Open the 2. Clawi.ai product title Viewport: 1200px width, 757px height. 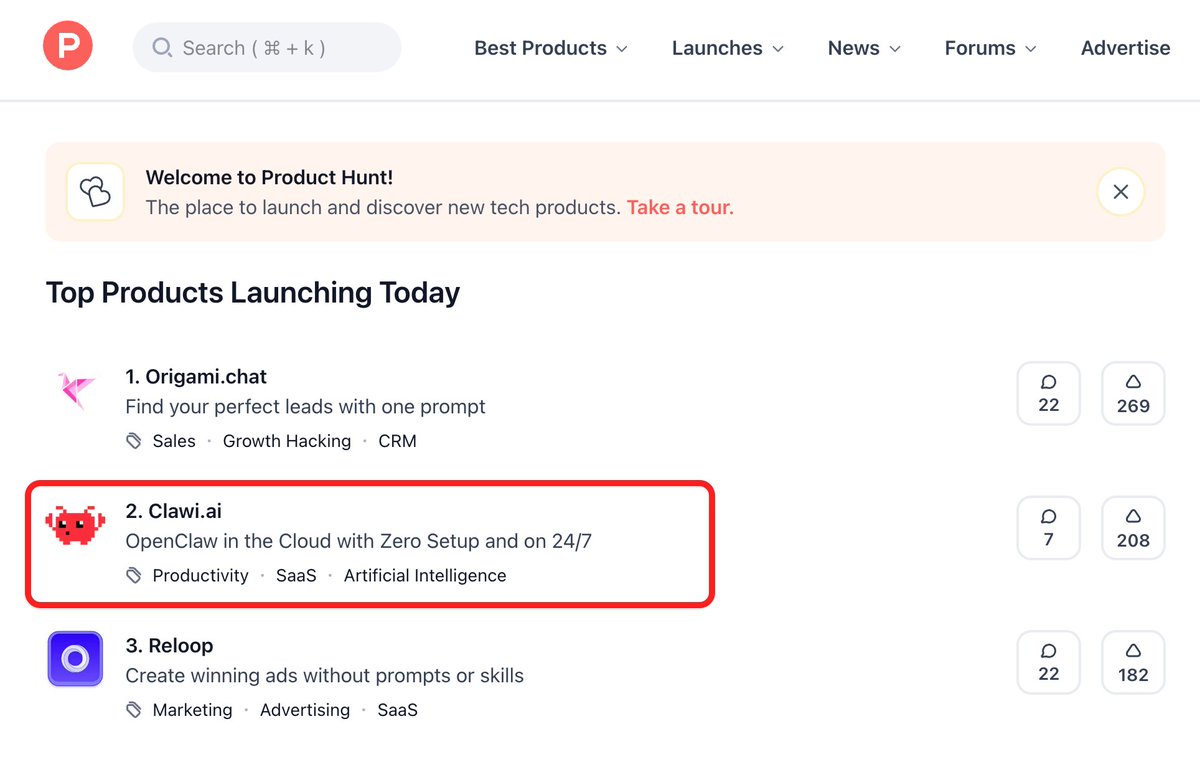pyautogui.click(x=174, y=512)
